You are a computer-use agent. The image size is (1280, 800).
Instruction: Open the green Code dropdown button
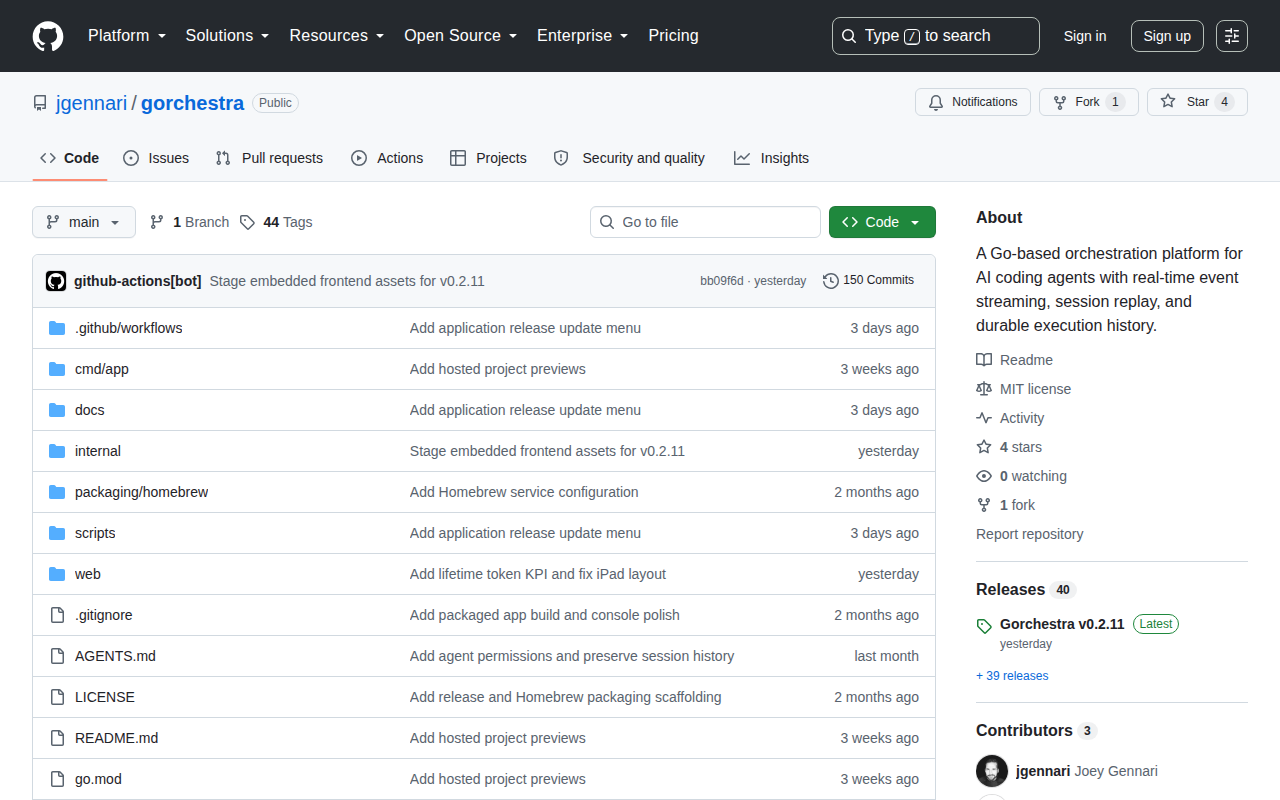pyautogui.click(x=882, y=222)
